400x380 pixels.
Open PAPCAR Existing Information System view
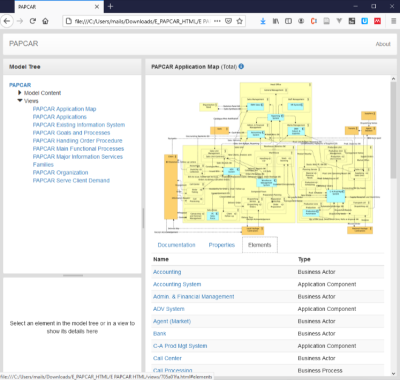79,125
